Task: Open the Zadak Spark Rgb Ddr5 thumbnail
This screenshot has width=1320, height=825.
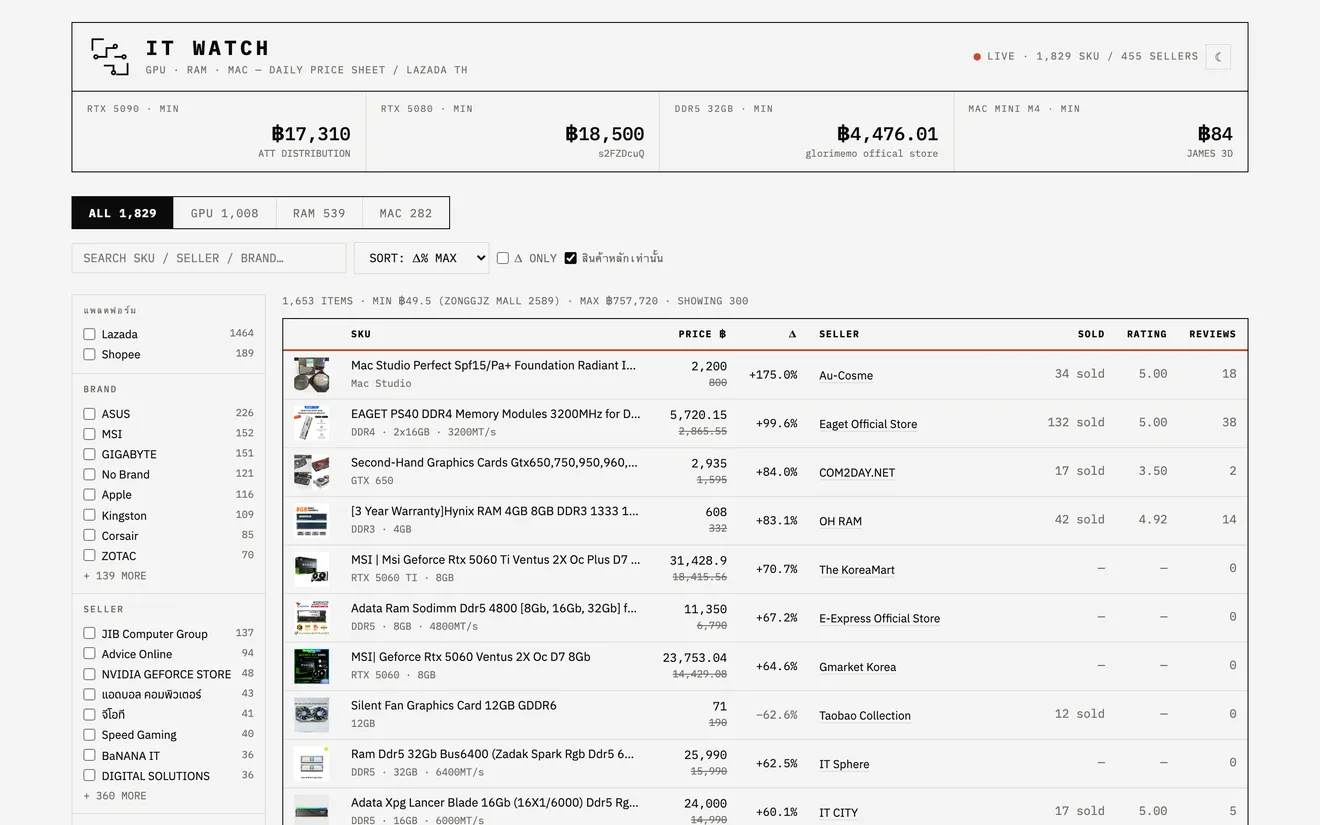Action: click(312, 763)
